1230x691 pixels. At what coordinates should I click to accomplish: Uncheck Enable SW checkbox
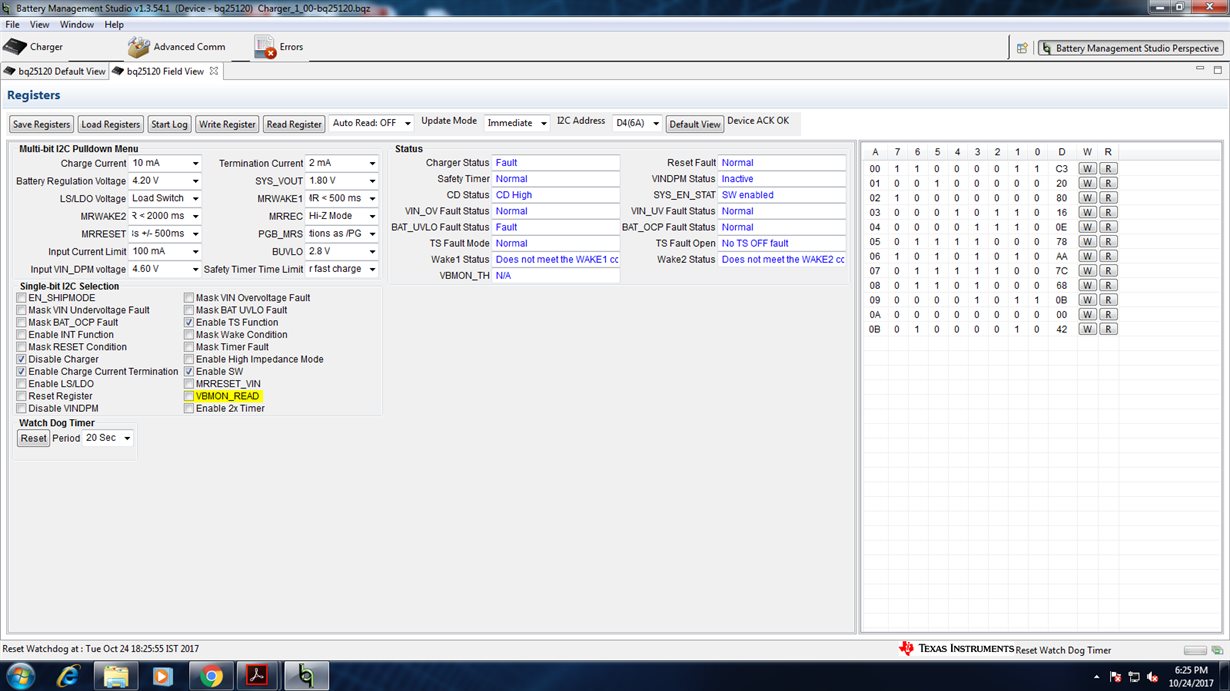189,371
